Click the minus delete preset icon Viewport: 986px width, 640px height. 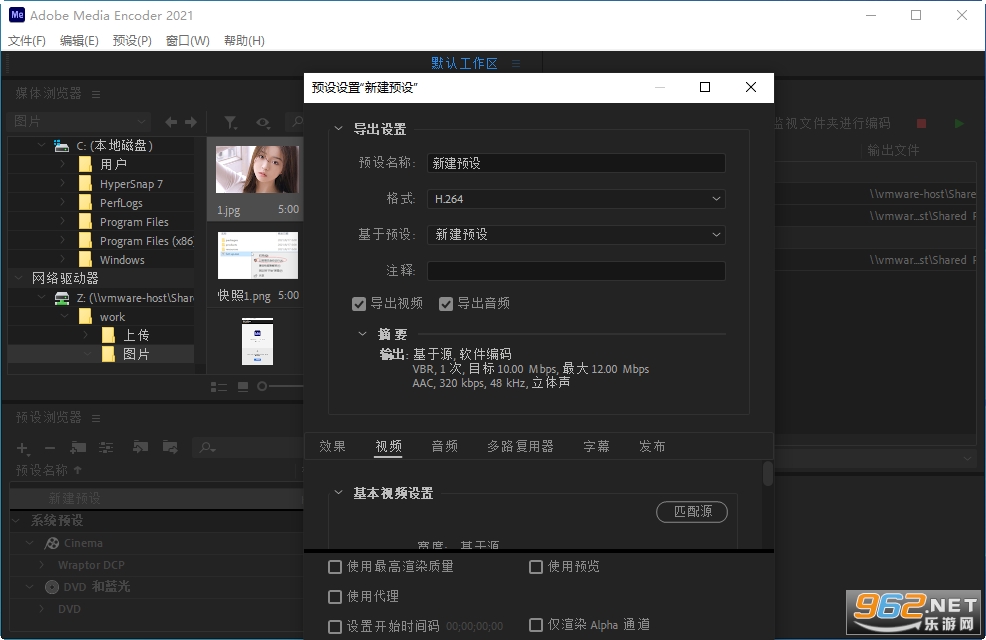coord(50,448)
